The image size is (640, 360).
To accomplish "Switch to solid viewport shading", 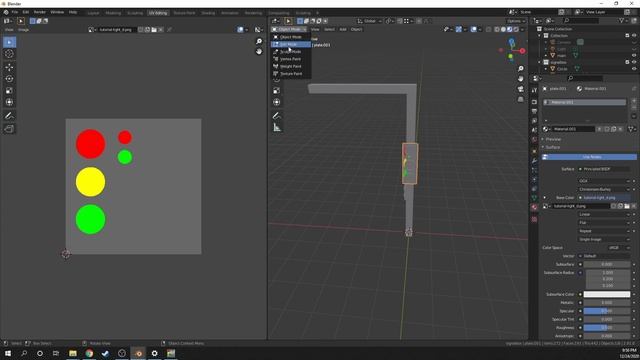I will click(x=503, y=29).
